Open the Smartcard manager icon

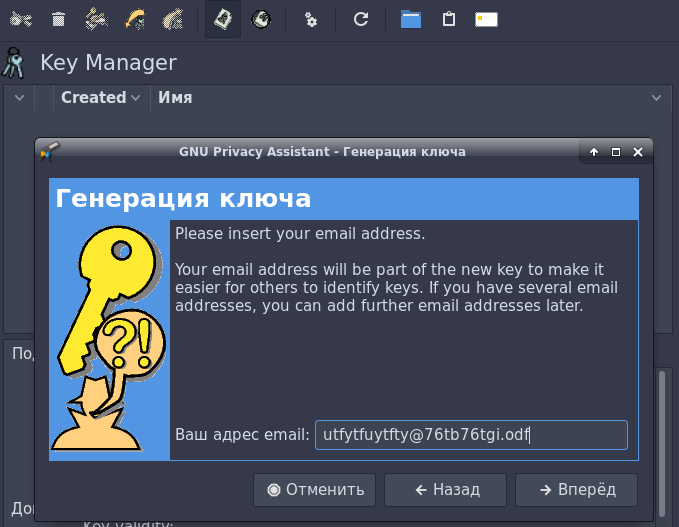point(486,19)
